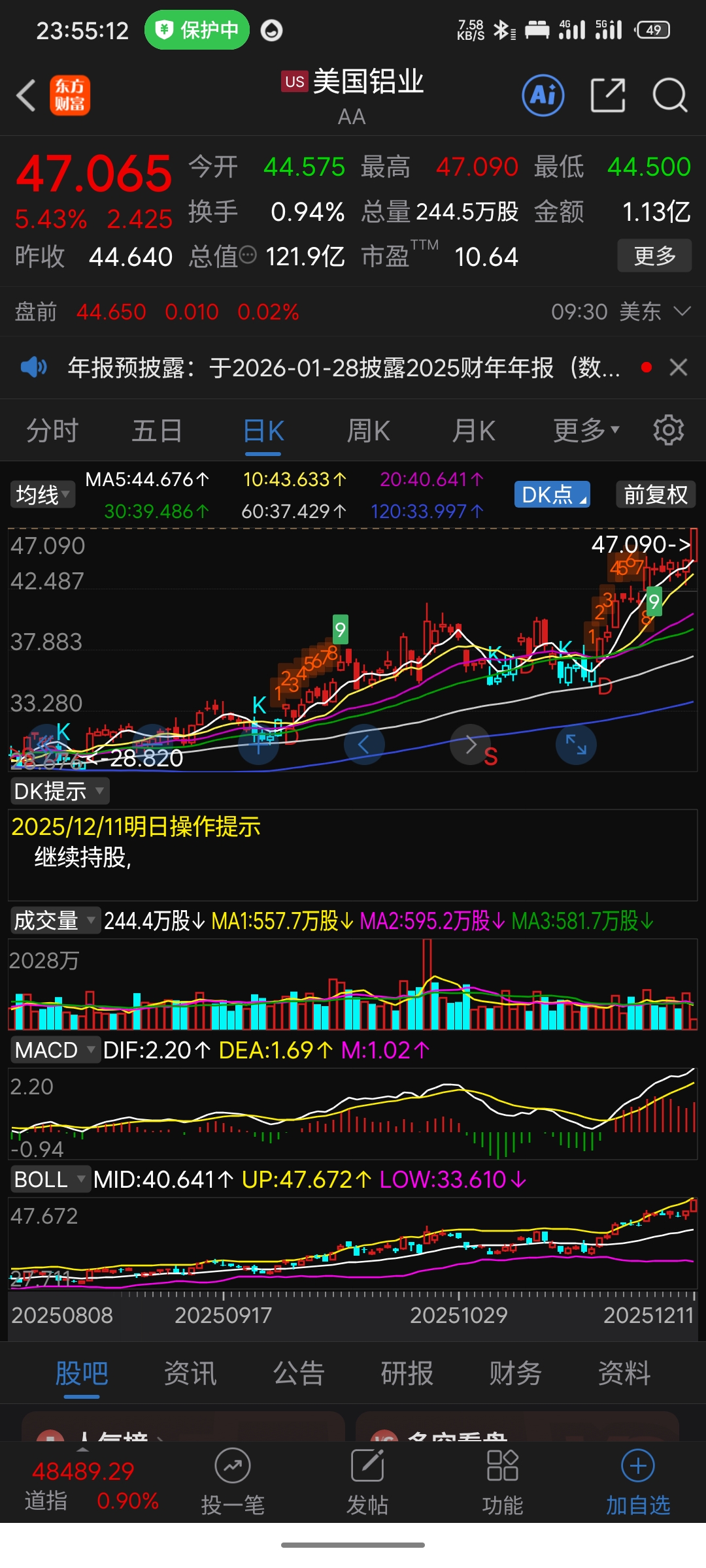
Task: Switch to the 分时 chart tab
Action: [52, 431]
